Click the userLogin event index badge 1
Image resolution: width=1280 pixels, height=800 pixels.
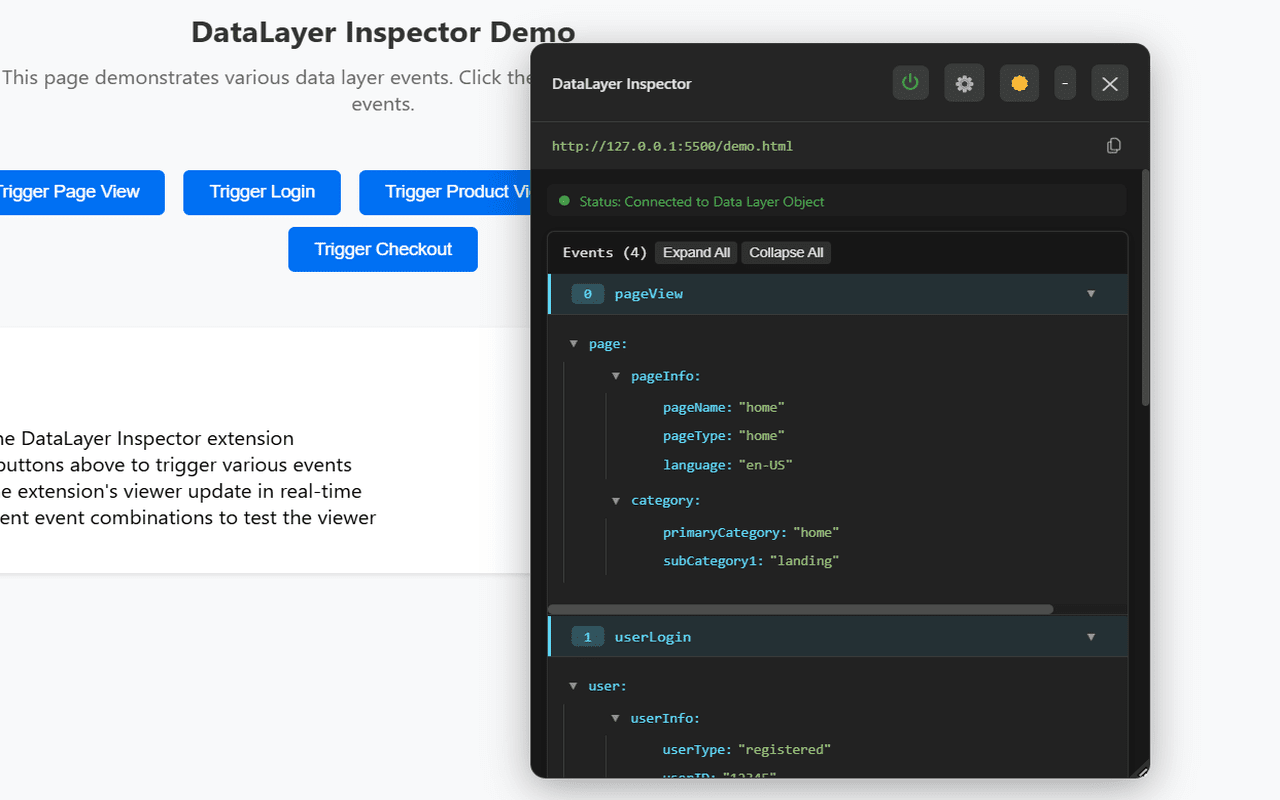tap(588, 636)
